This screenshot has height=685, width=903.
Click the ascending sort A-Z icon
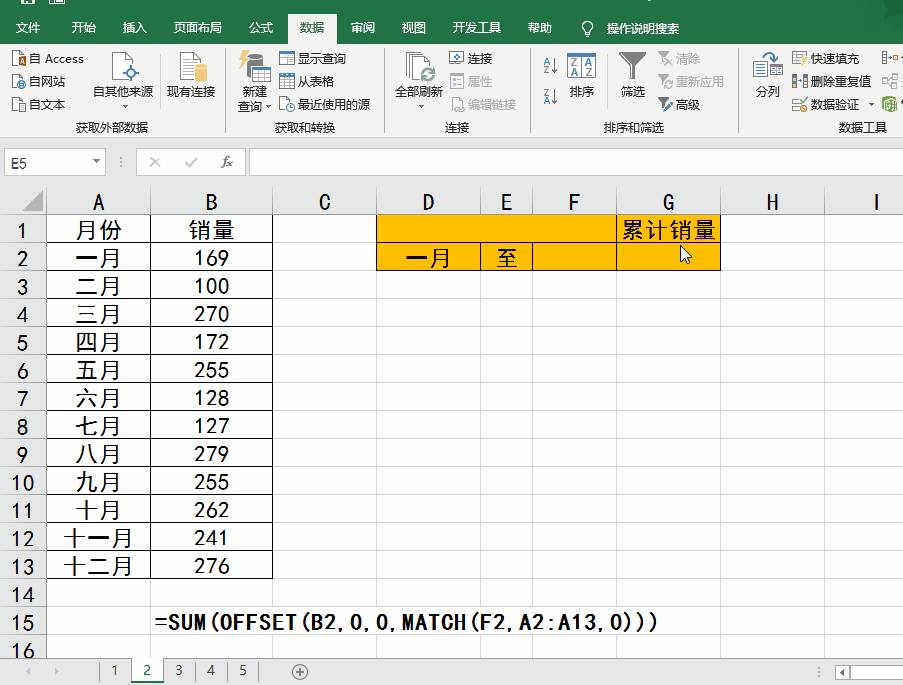pos(548,62)
